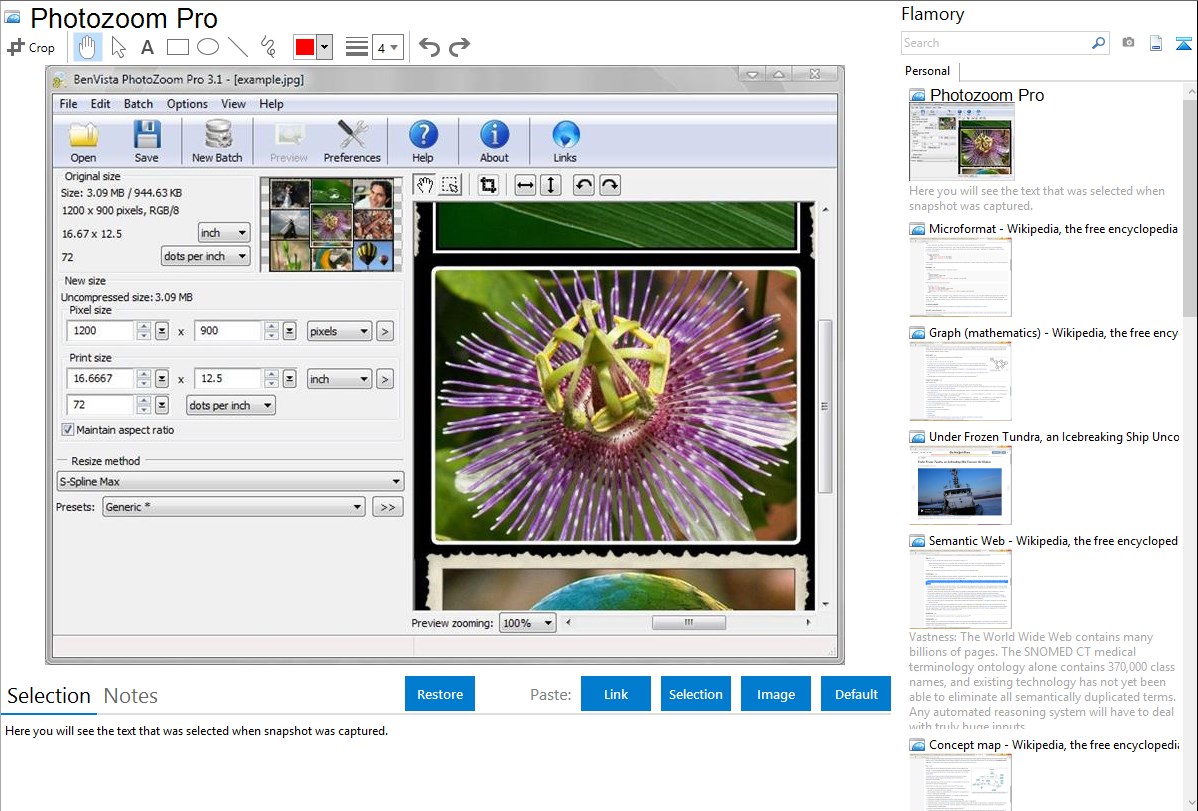Select the Crop tool in Flamory toolbar
The image size is (1198, 811).
point(31,47)
